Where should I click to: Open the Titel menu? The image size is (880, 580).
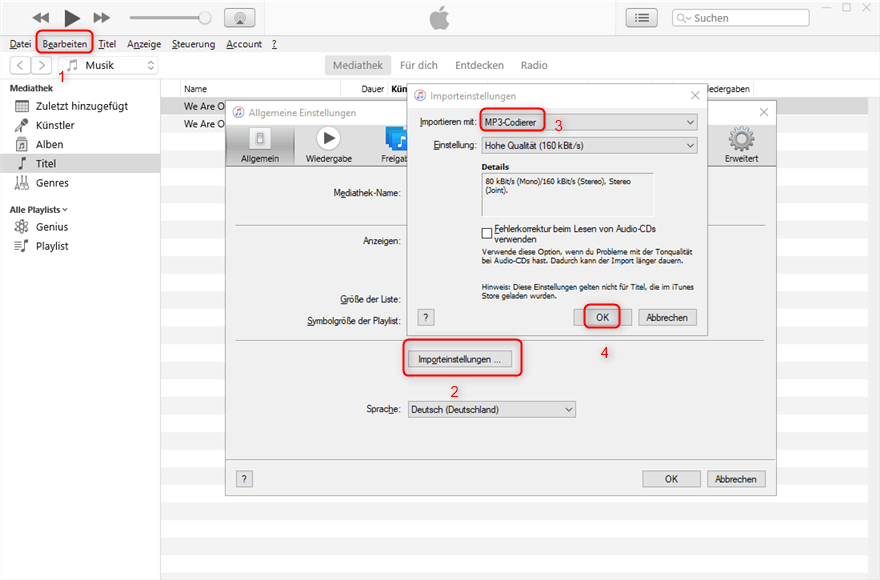(x=107, y=44)
